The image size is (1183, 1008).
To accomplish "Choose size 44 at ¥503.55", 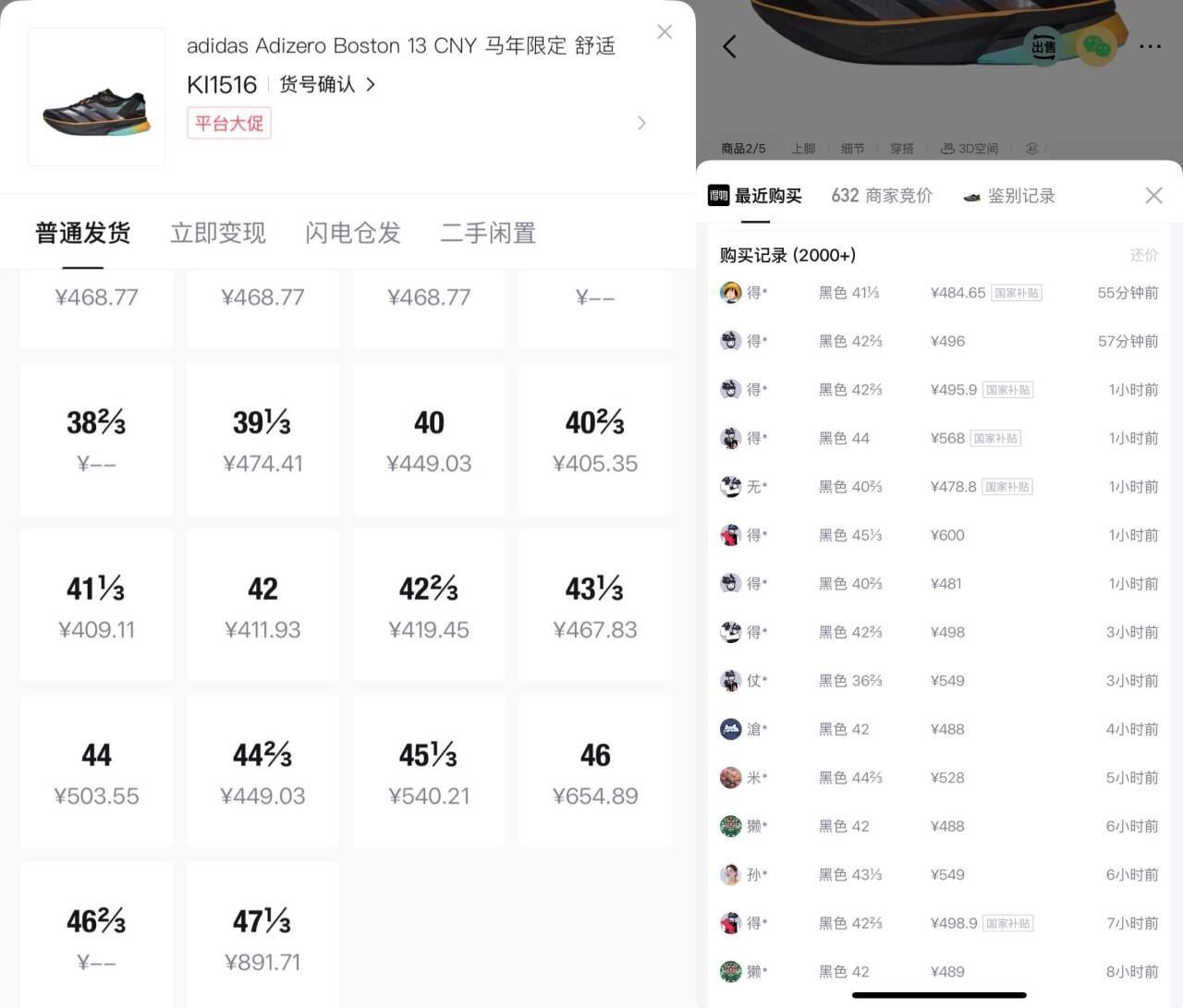I will tap(96, 771).
